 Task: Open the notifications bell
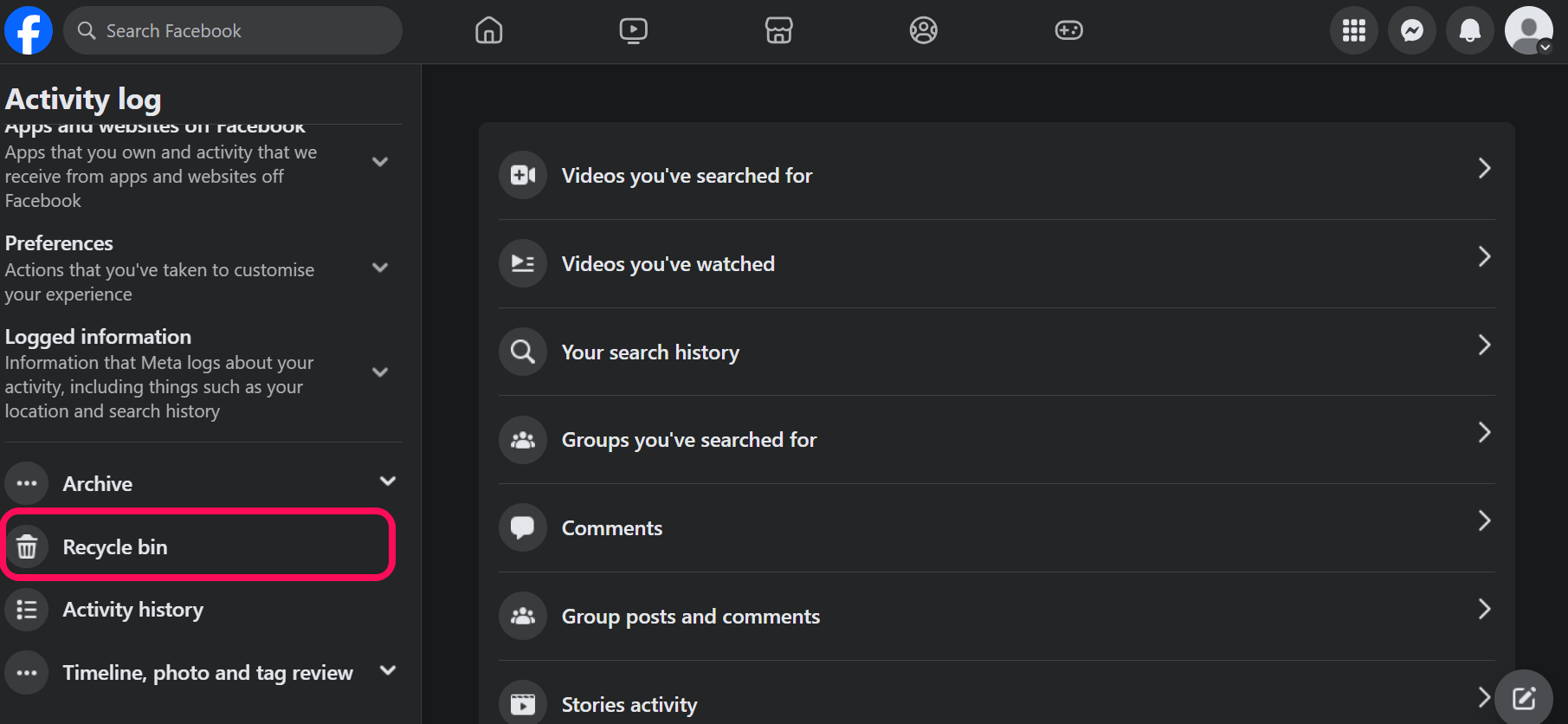tap(1470, 30)
